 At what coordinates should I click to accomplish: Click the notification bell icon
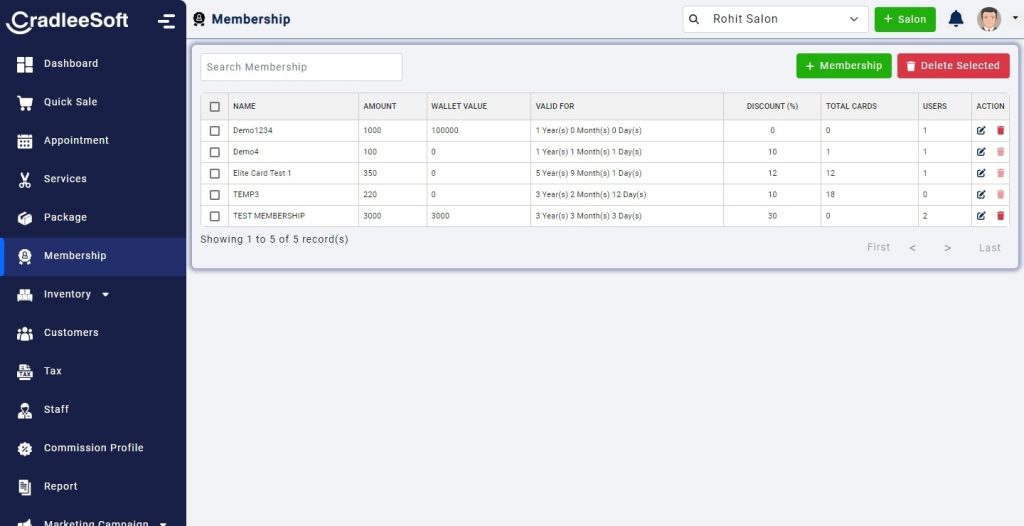pyautogui.click(x=956, y=19)
